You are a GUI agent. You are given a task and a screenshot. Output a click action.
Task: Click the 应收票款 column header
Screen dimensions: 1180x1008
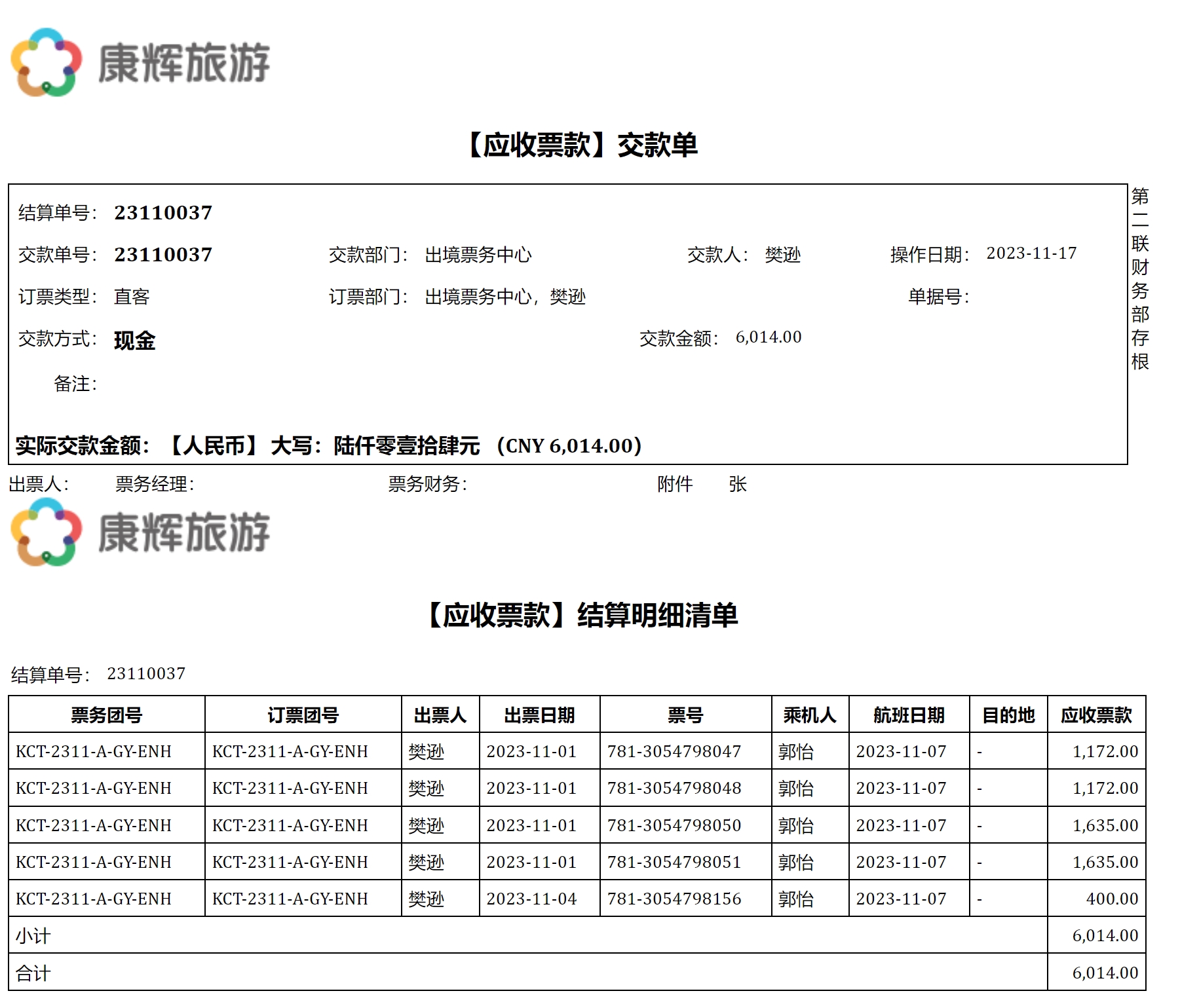click(x=1096, y=715)
